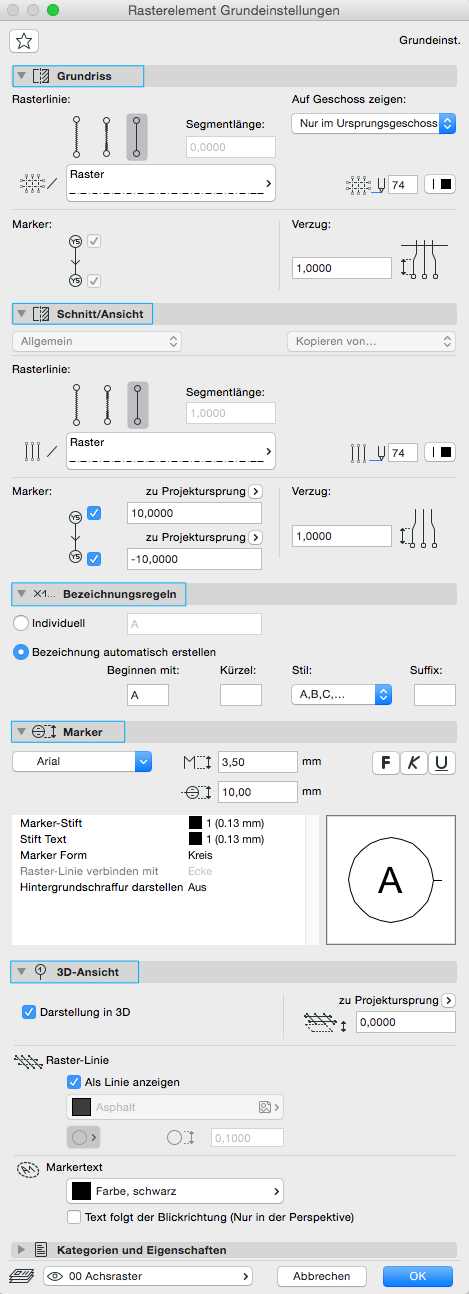Open the Asphalt surface picker icon
Viewport: 469px width, 1294px height.
click(268, 1107)
